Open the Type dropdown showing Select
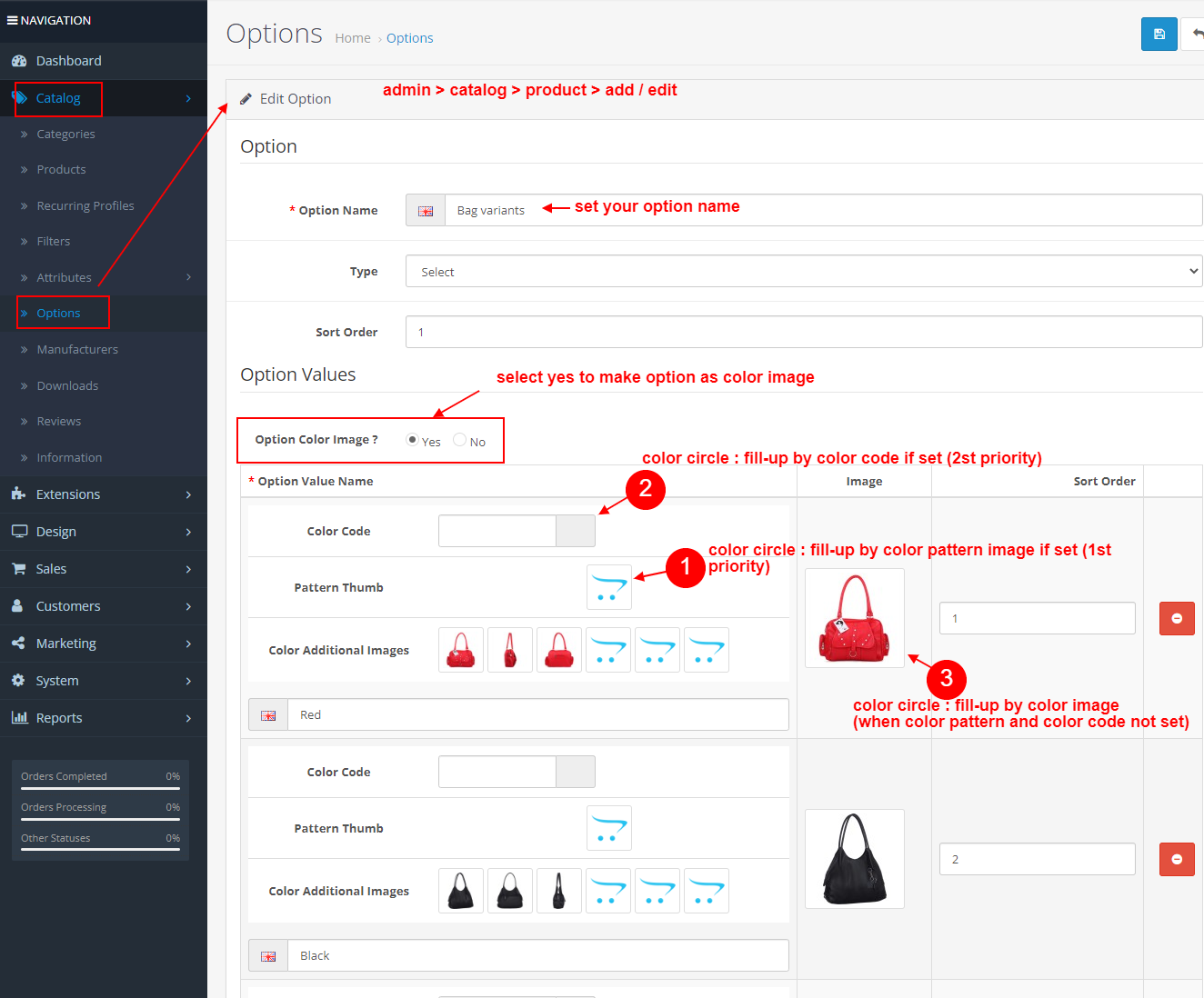Image resolution: width=1204 pixels, height=998 pixels. pyautogui.click(x=803, y=271)
